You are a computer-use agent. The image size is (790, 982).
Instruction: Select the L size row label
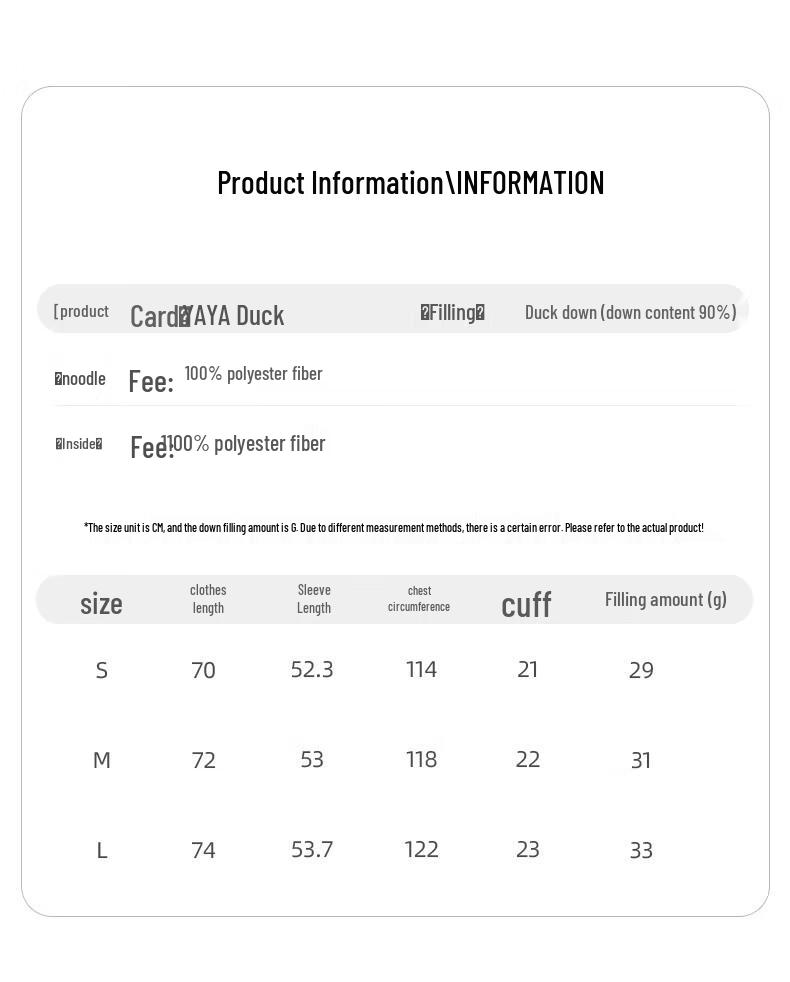pos(101,851)
